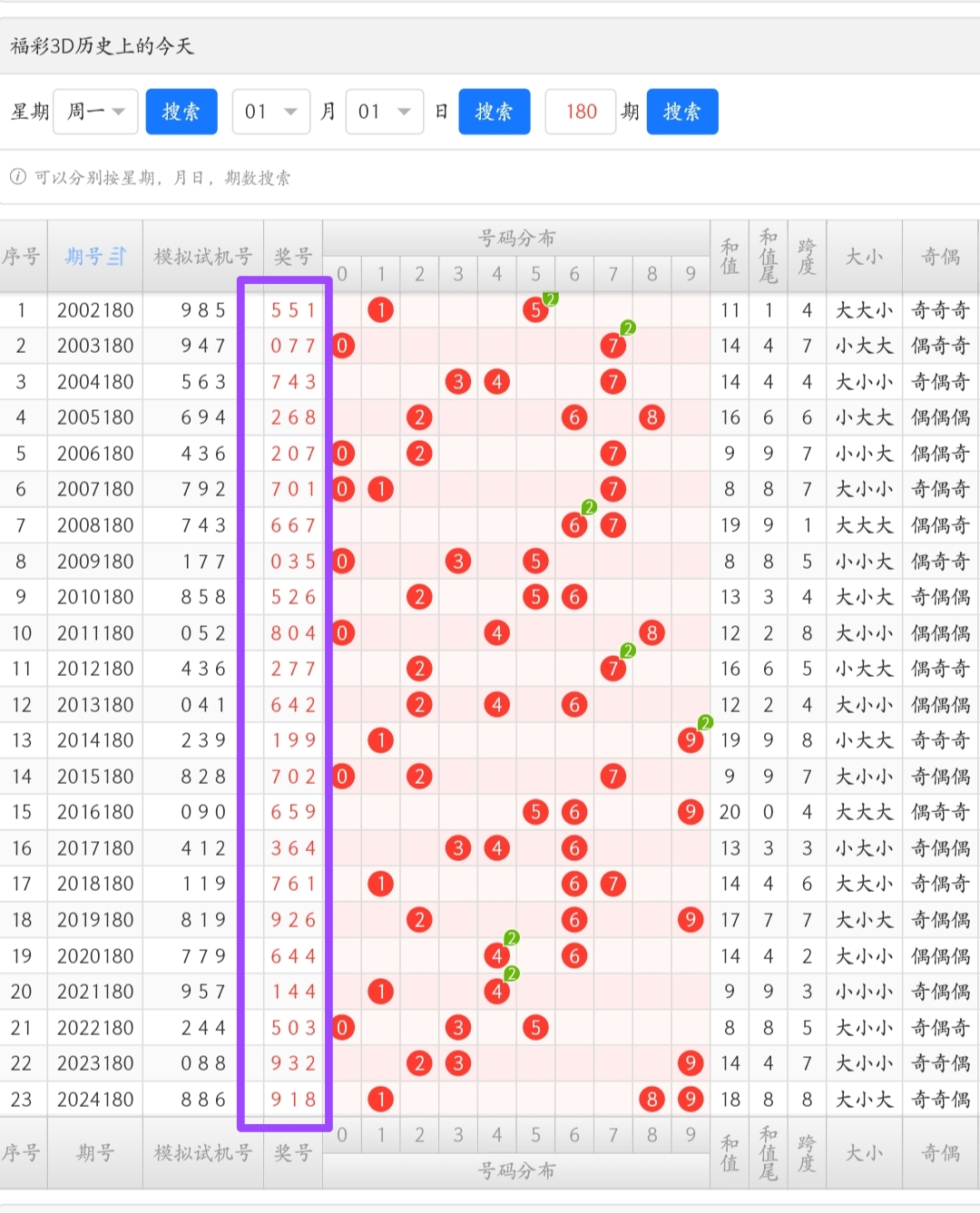Screen dimensions: 980x1213
Task: Click winning number 199 in row 13
Action: pyautogui.click(x=293, y=740)
